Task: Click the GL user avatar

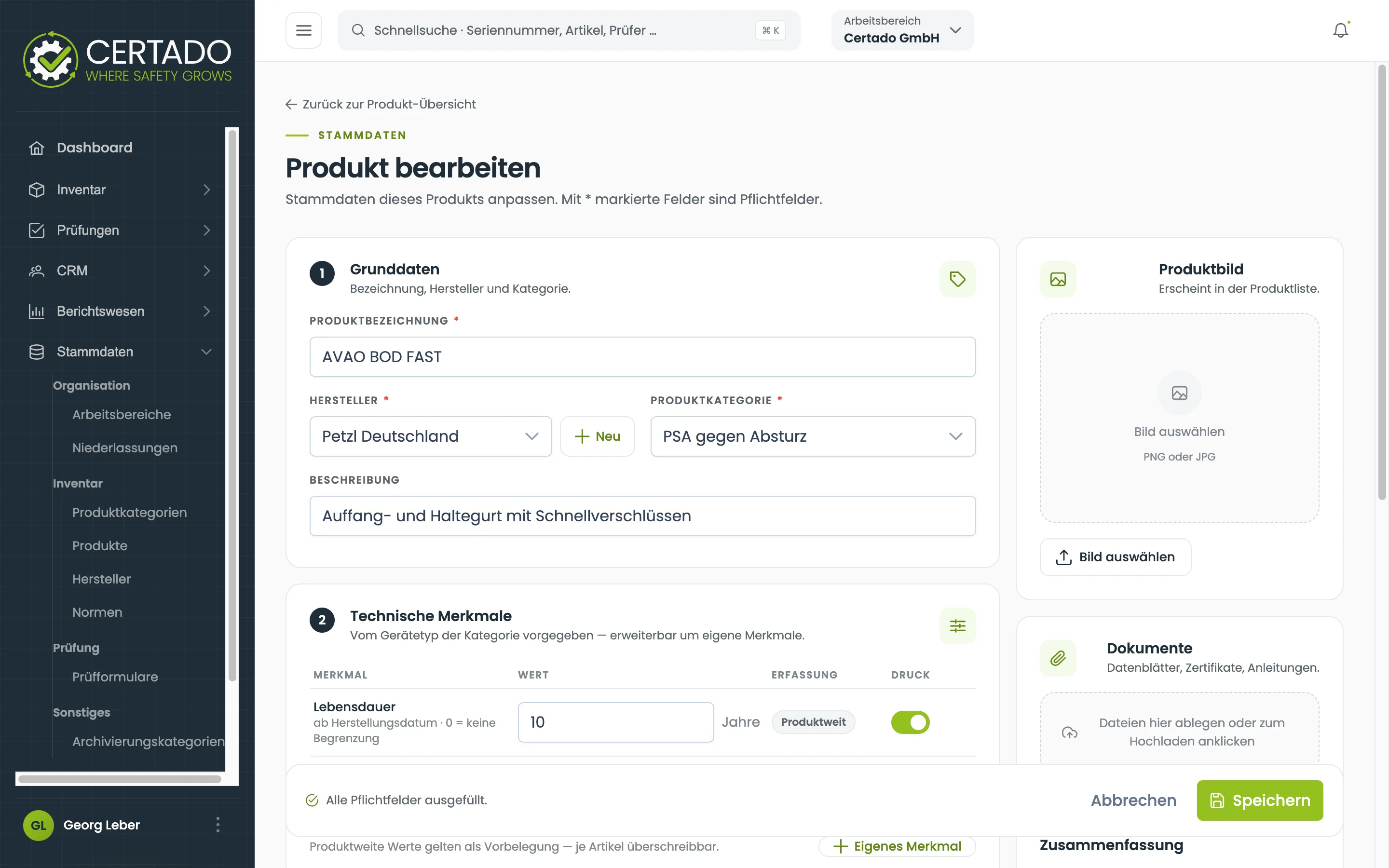Action: tap(39, 825)
